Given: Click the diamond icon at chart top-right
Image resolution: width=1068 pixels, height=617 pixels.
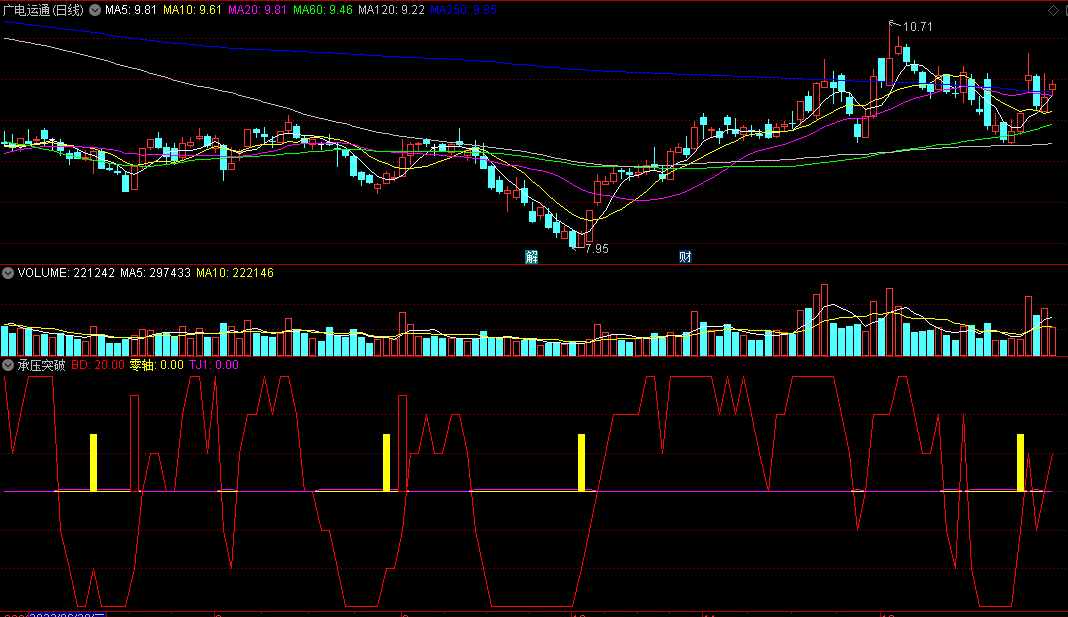Looking at the screenshot, I should point(1053,10).
